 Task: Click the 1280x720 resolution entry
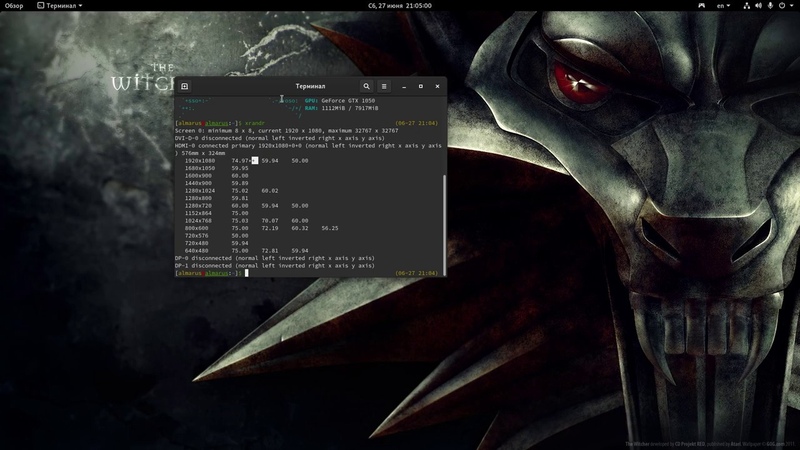(198, 206)
